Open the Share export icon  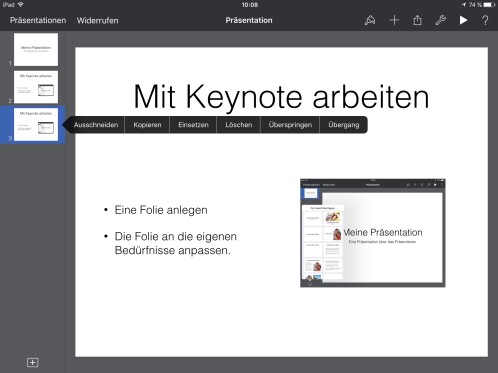click(x=417, y=20)
